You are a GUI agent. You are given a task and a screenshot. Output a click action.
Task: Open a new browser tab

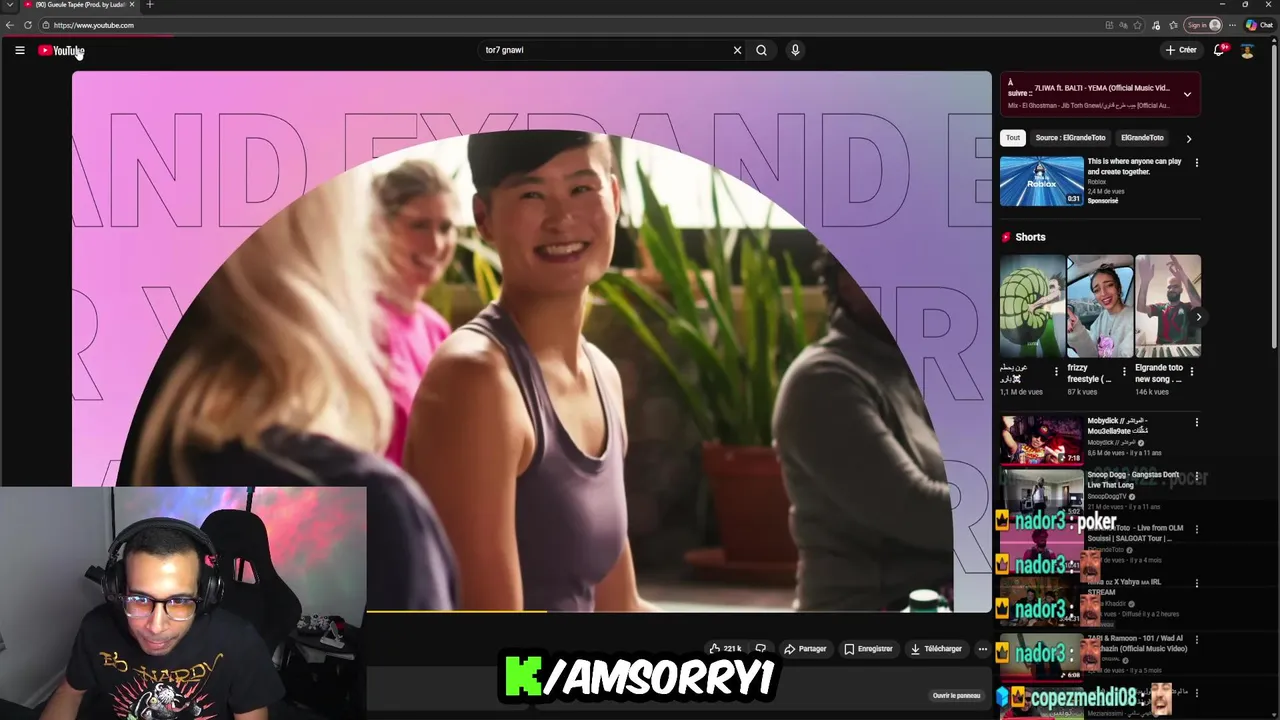click(x=150, y=5)
